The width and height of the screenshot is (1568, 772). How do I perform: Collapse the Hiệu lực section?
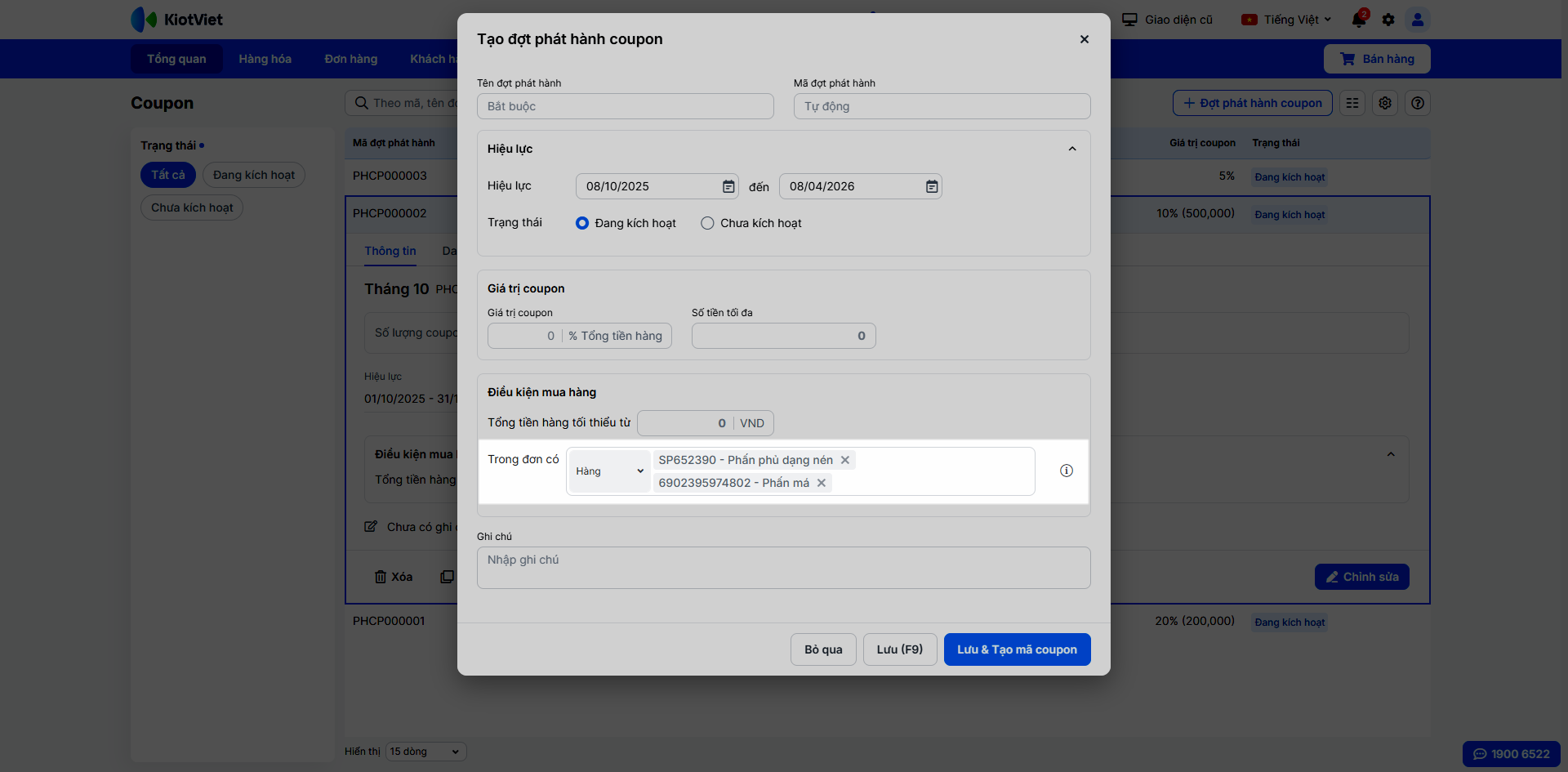click(1072, 149)
